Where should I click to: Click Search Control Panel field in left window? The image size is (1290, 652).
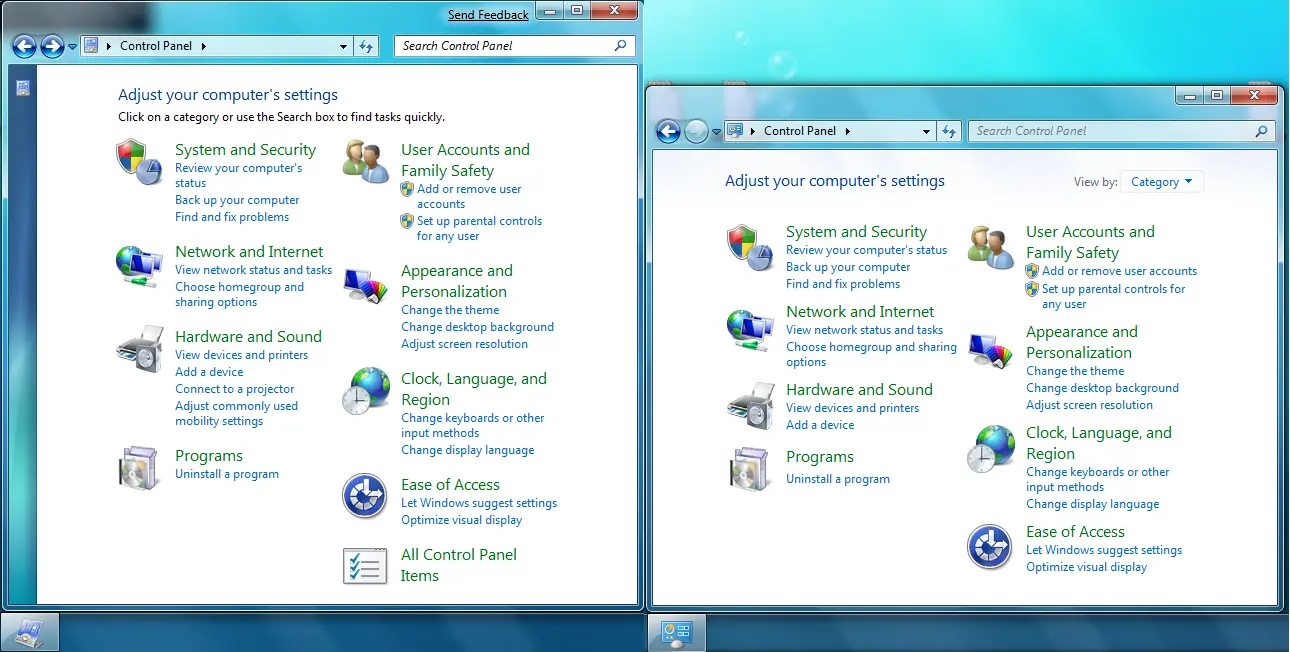pyautogui.click(x=515, y=46)
